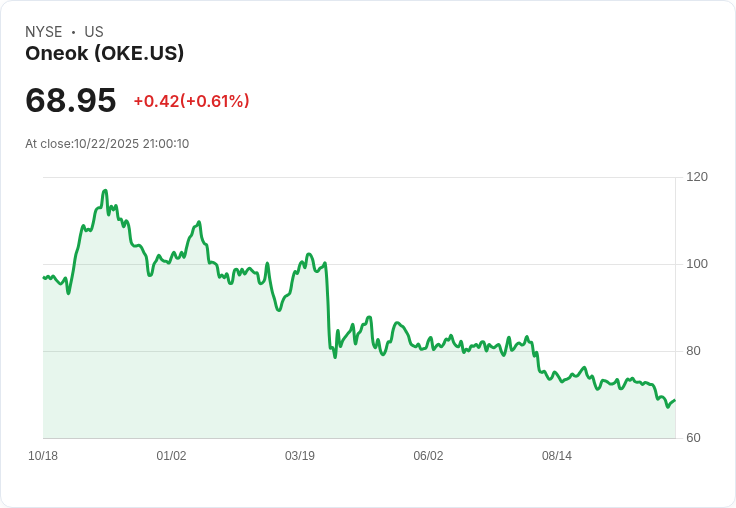Click the 100 y-axis label

pyautogui.click(x=697, y=264)
